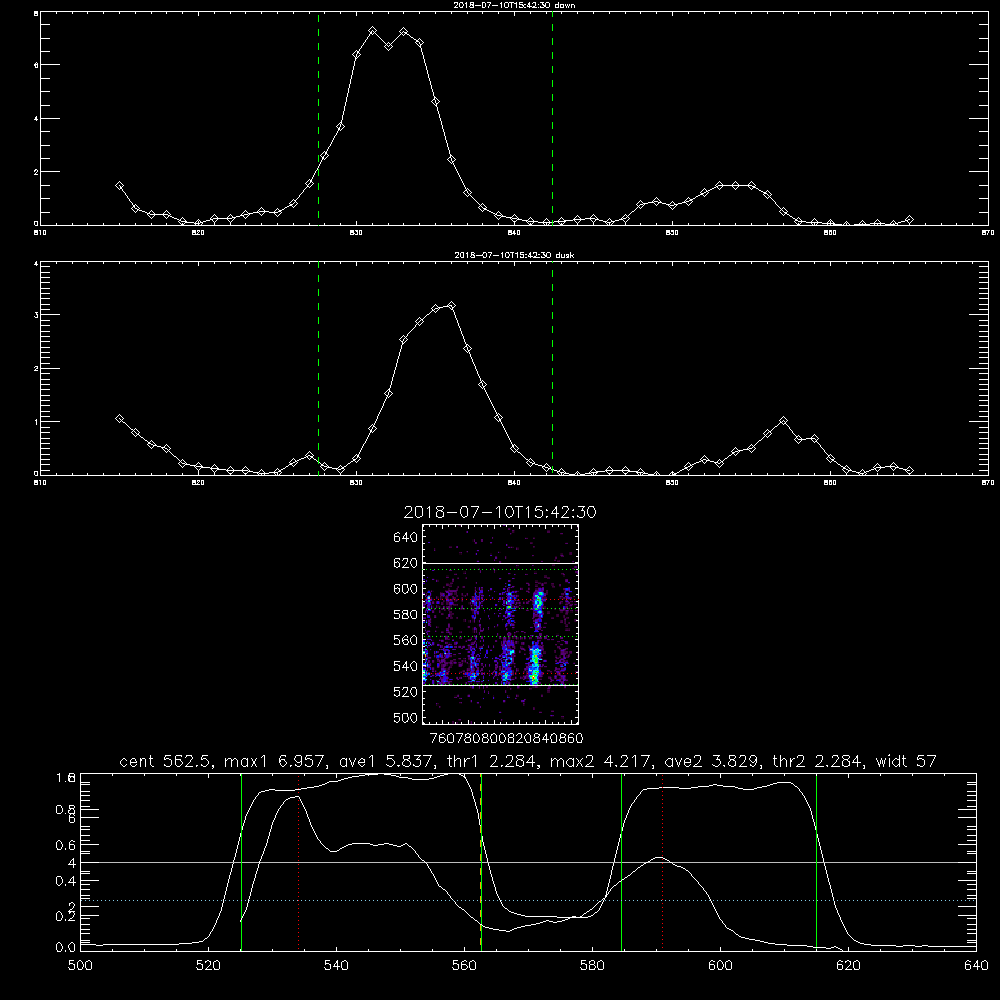This screenshot has height=1000, width=1000.
Task: Select x-axis label 540 of the bottom plot
Action: tap(336, 966)
